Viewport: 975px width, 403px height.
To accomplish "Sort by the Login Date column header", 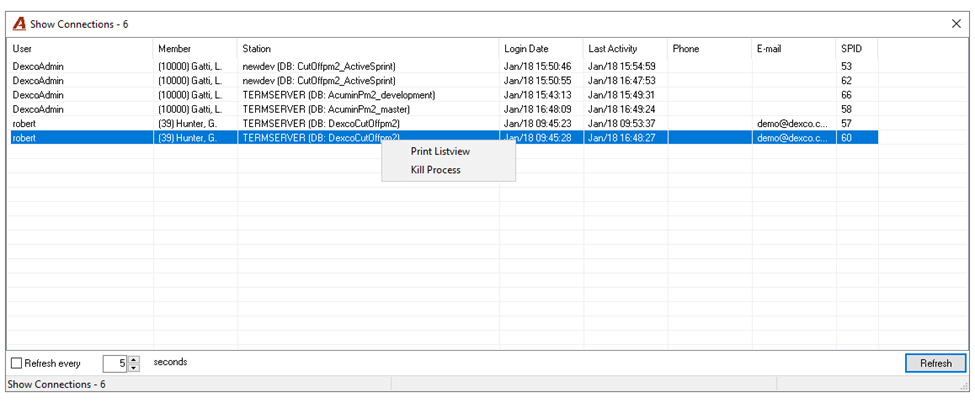I will (541, 49).
